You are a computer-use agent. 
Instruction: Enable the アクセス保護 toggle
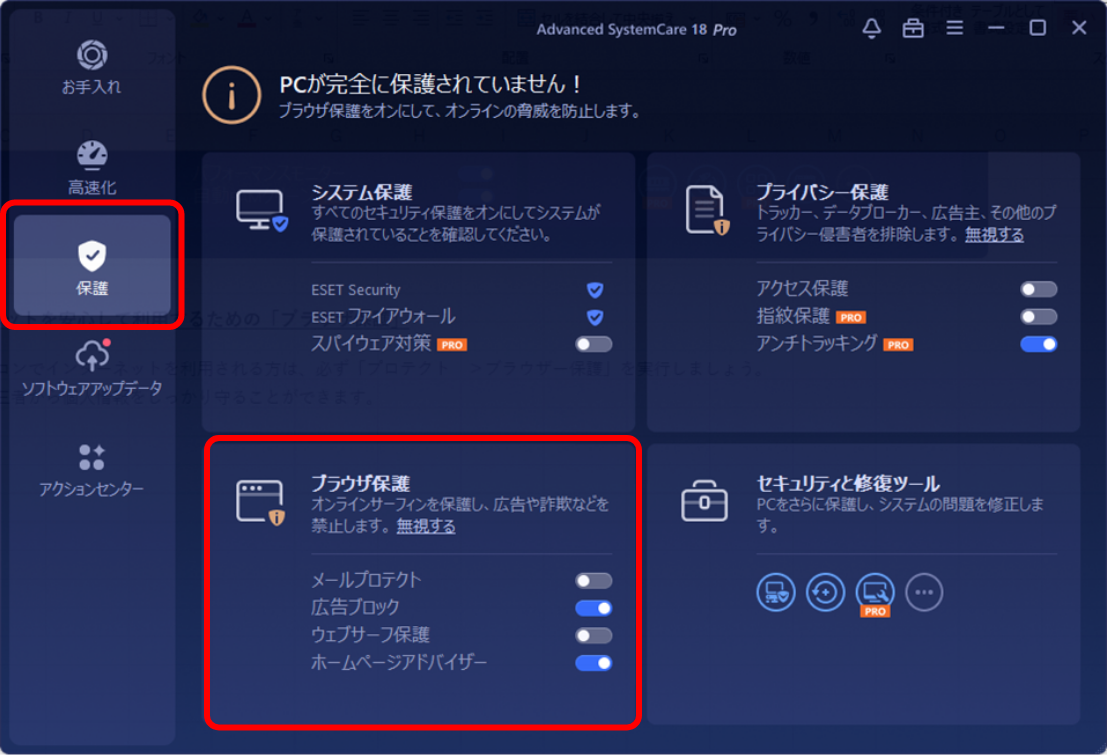[1039, 290]
